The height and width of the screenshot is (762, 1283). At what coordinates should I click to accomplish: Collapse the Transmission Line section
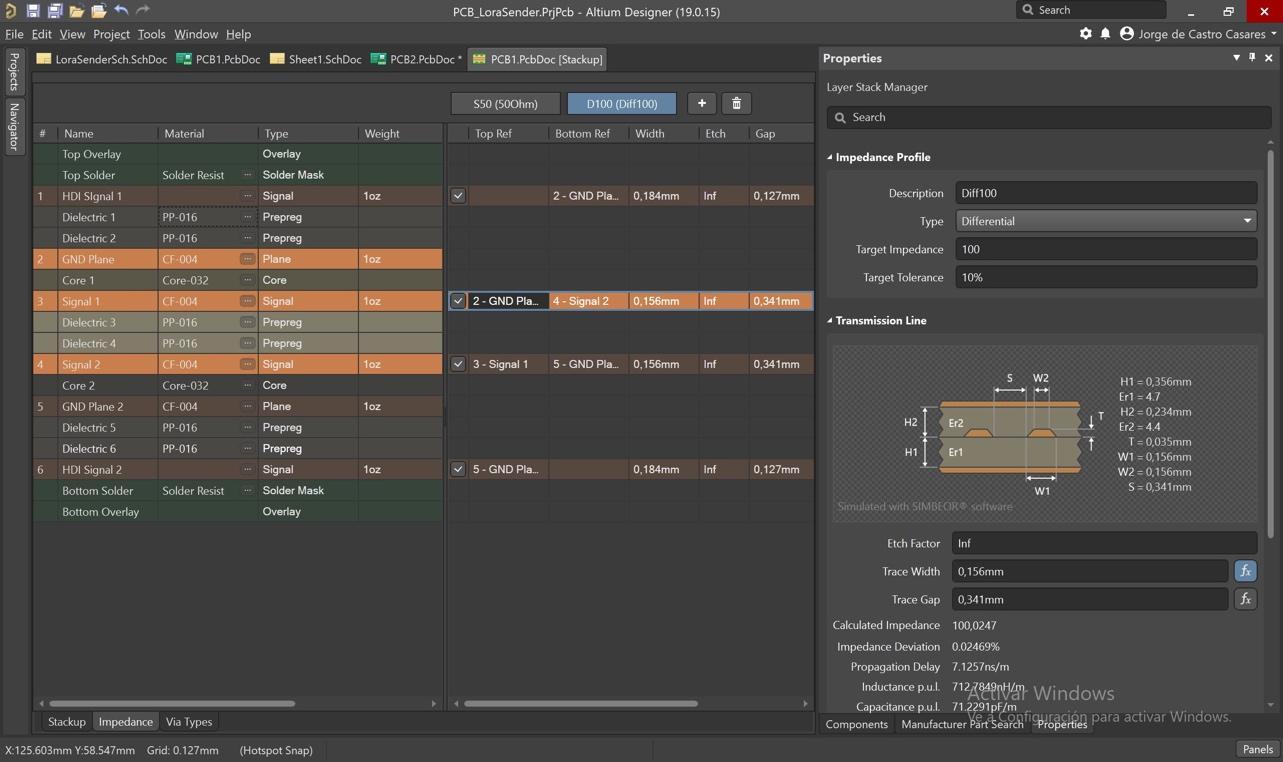(x=830, y=321)
